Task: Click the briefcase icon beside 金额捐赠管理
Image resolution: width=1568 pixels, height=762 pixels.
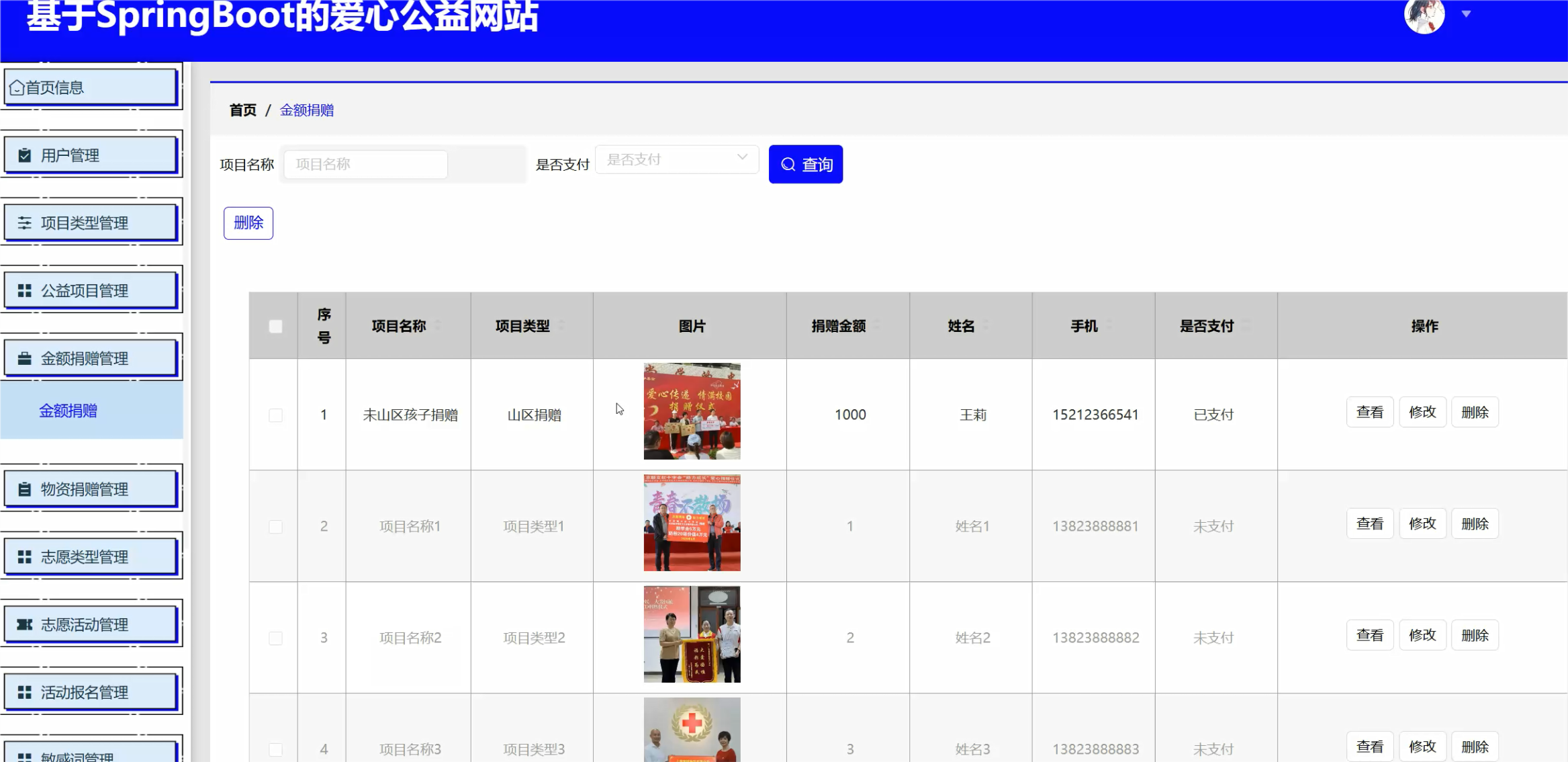Action: 25,359
